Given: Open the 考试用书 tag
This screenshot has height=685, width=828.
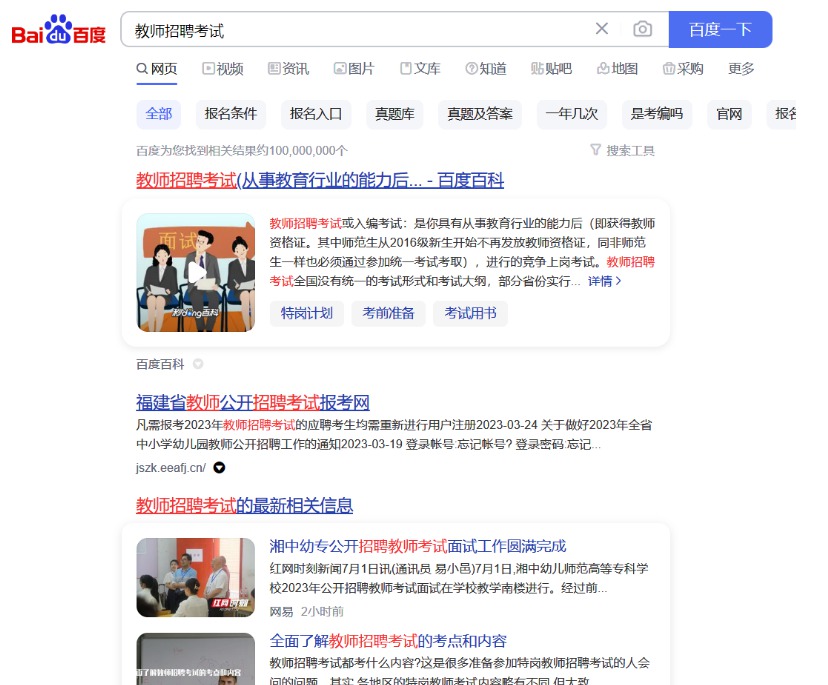Looking at the screenshot, I should pyautogui.click(x=470, y=313).
